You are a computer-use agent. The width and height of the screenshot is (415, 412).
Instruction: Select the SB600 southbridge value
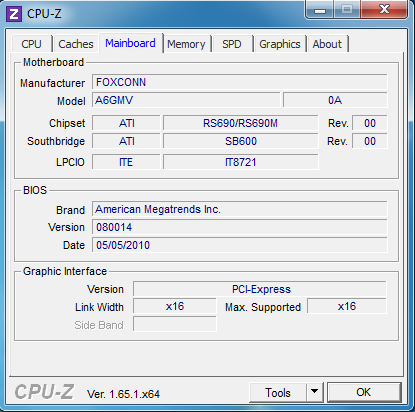click(x=240, y=141)
